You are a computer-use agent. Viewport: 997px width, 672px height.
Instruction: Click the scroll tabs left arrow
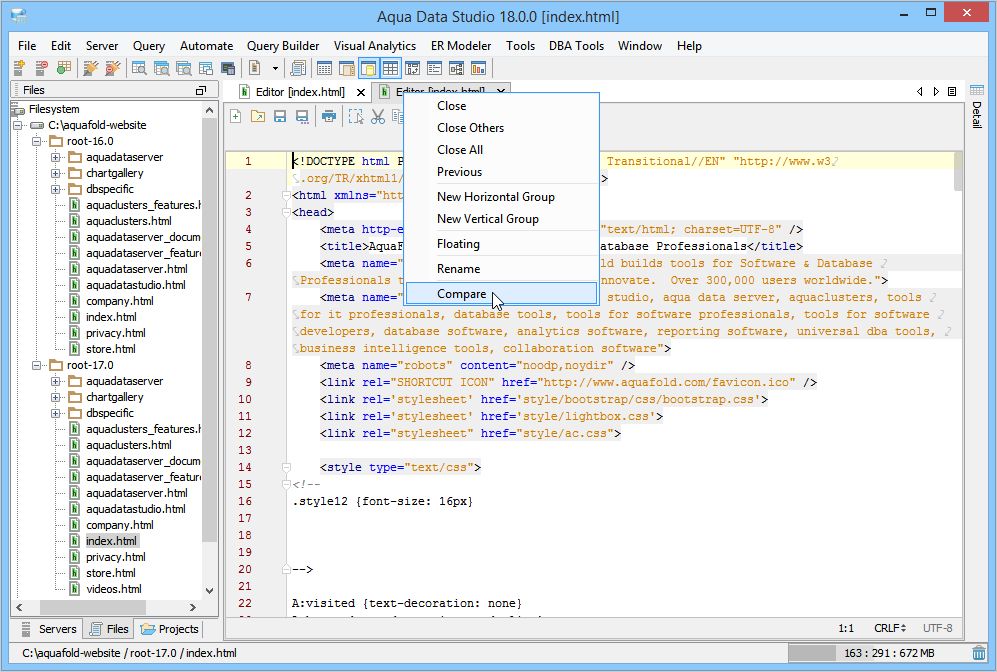pos(920,92)
